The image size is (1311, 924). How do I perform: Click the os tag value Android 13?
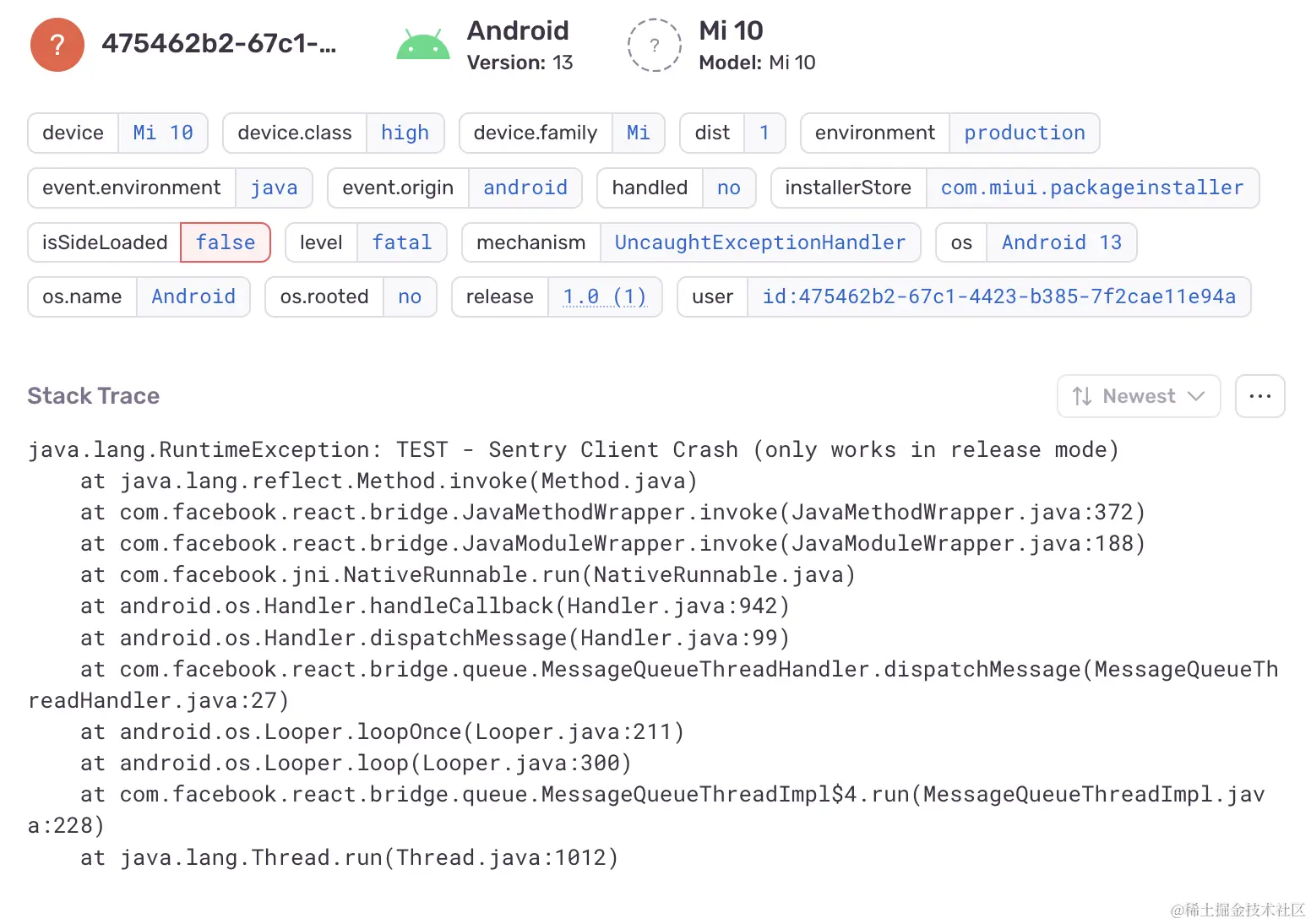(x=1062, y=242)
